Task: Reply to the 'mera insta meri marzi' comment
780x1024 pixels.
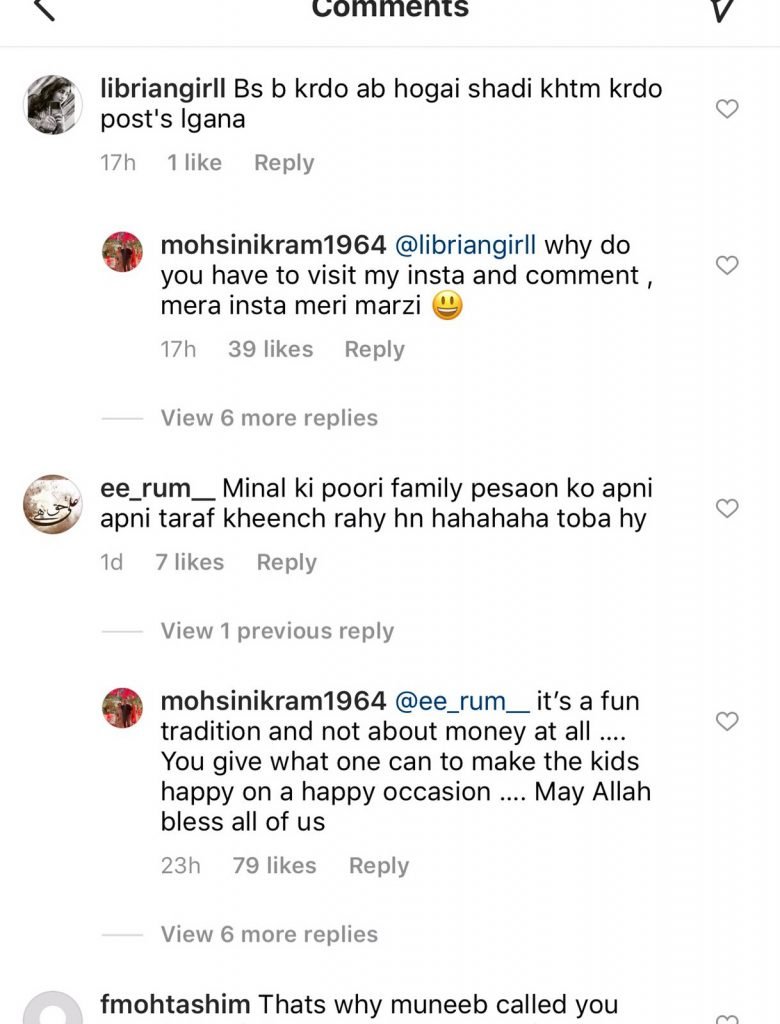Action: 374,349
